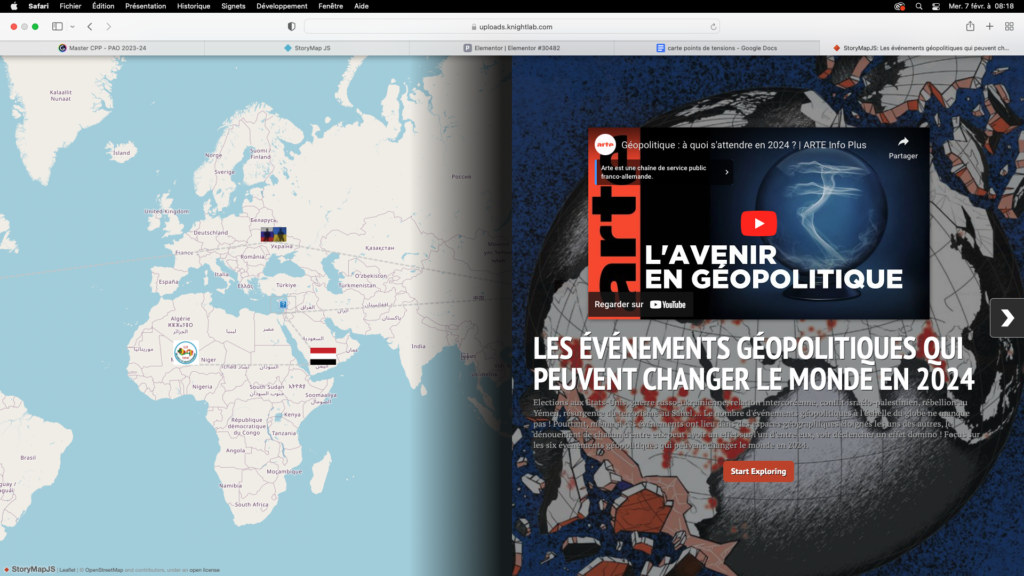Click the Deutschland map label
1024x576 pixels.
click(210, 232)
